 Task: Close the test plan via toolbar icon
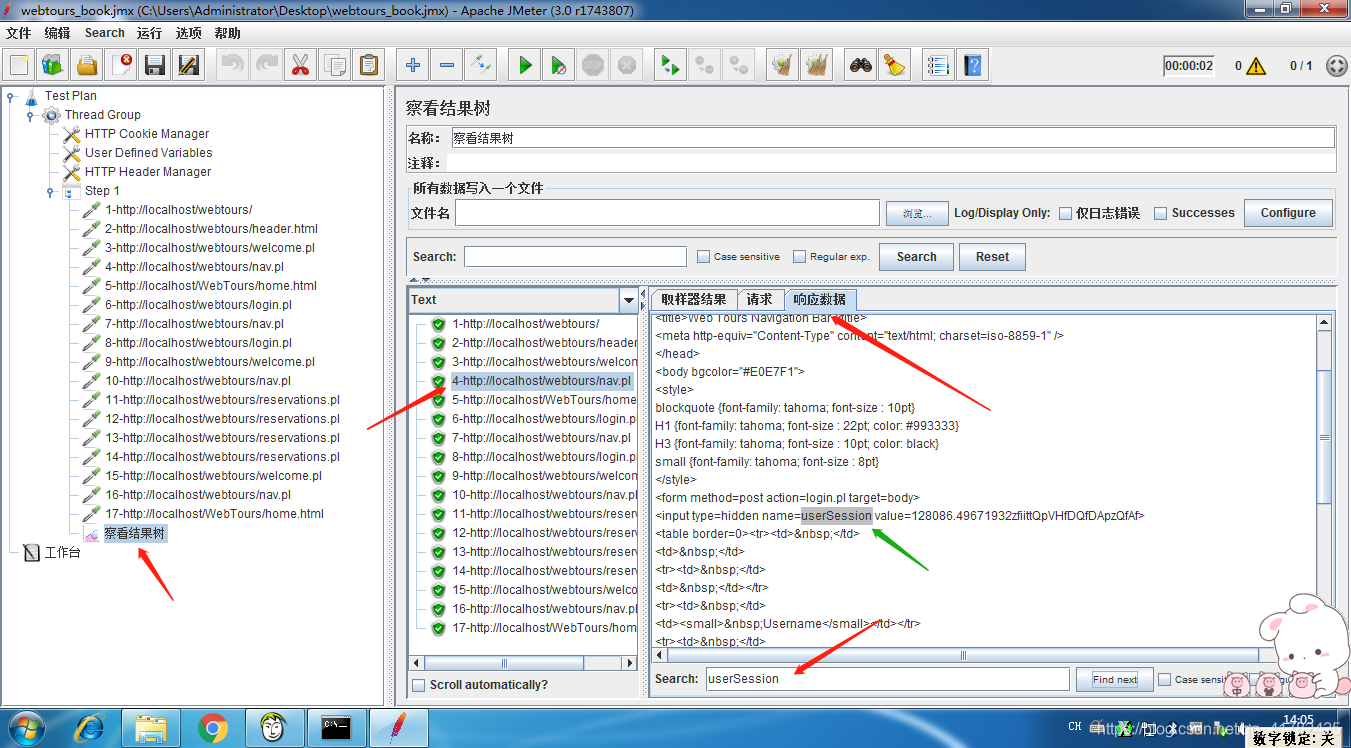pos(121,66)
